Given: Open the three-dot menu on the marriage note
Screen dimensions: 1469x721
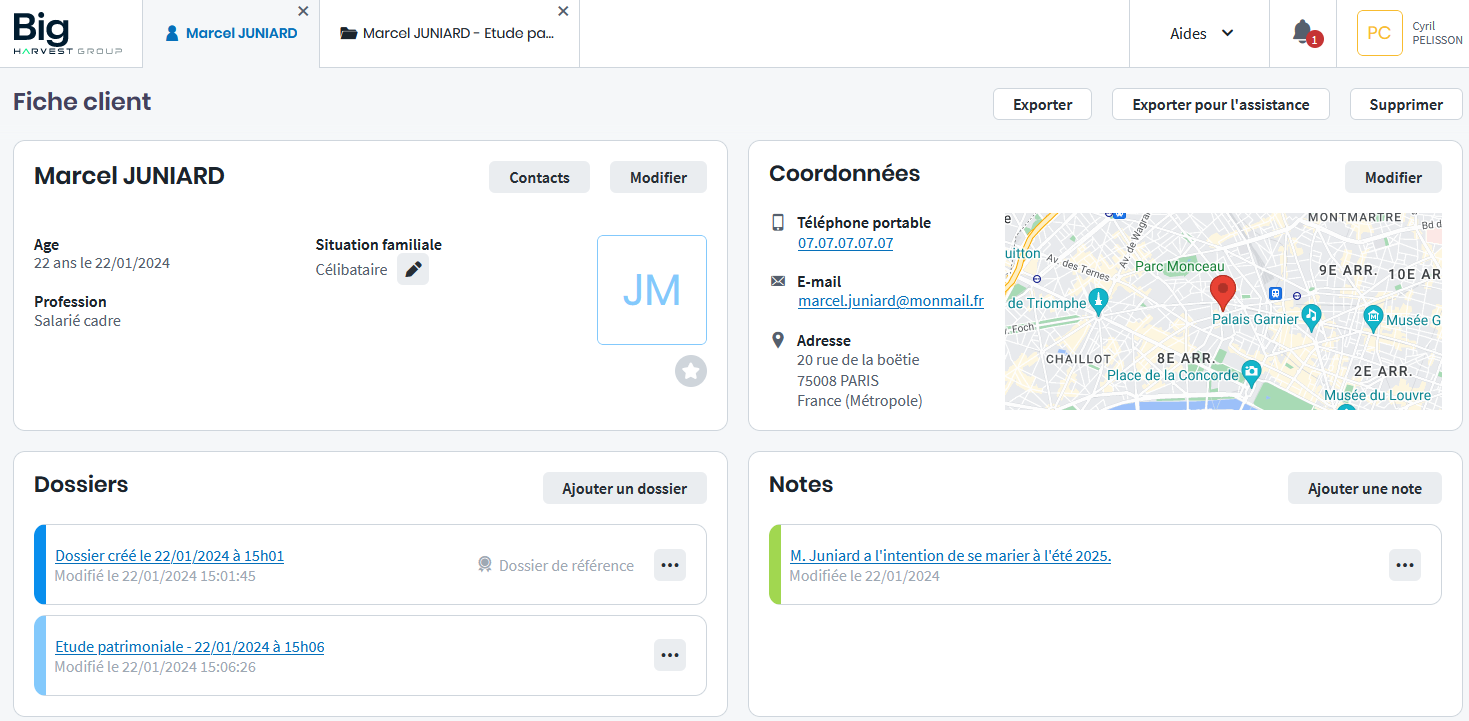Looking at the screenshot, I should pyautogui.click(x=1405, y=565).
